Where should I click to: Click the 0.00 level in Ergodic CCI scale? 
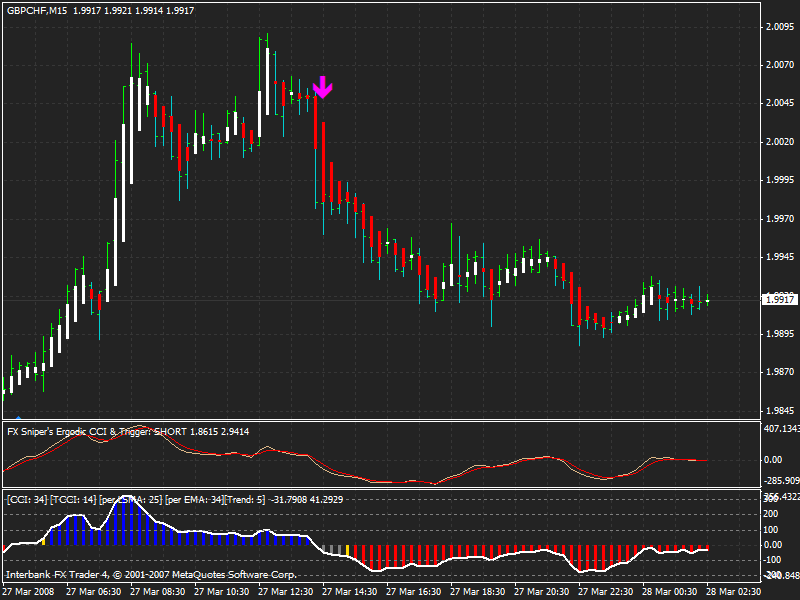pos(773,460)
